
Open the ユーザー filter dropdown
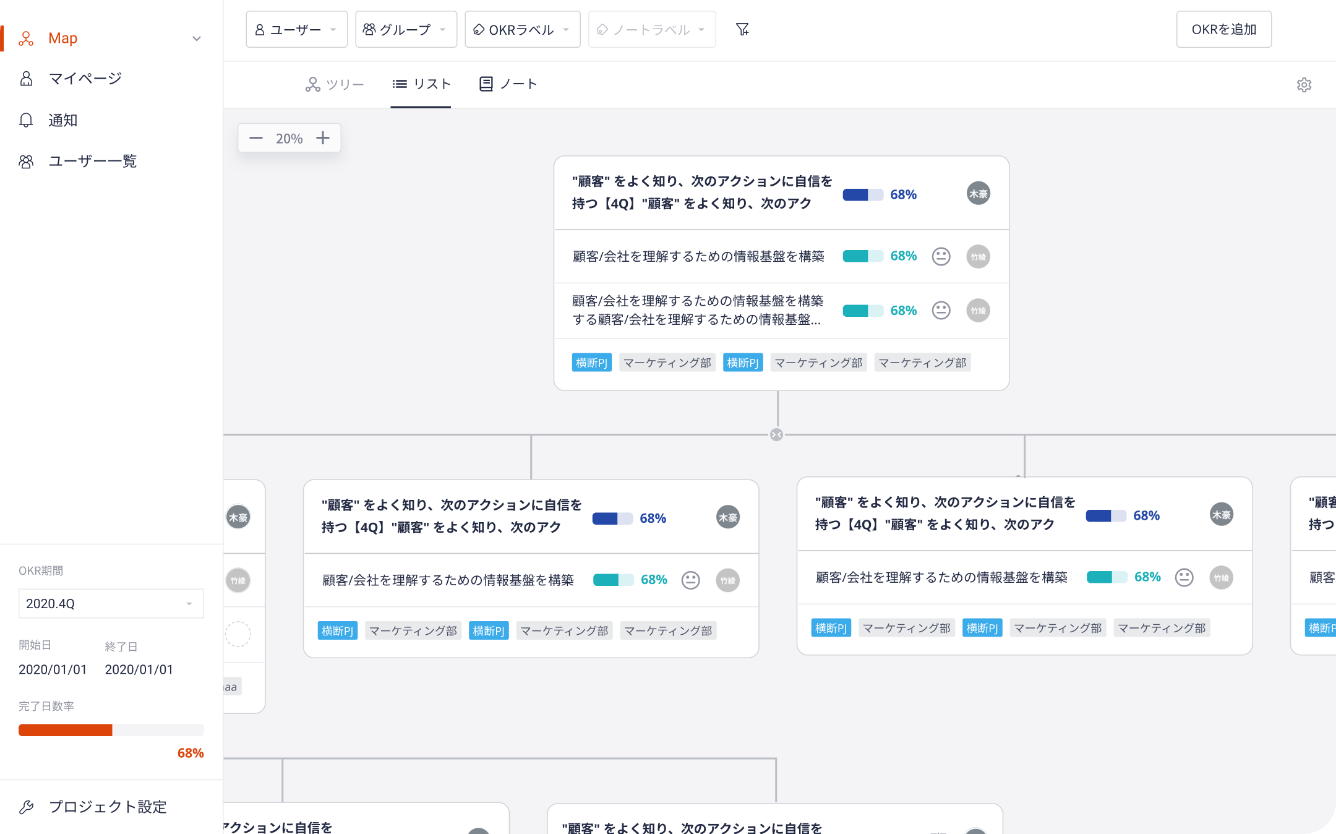click(296, 29)
